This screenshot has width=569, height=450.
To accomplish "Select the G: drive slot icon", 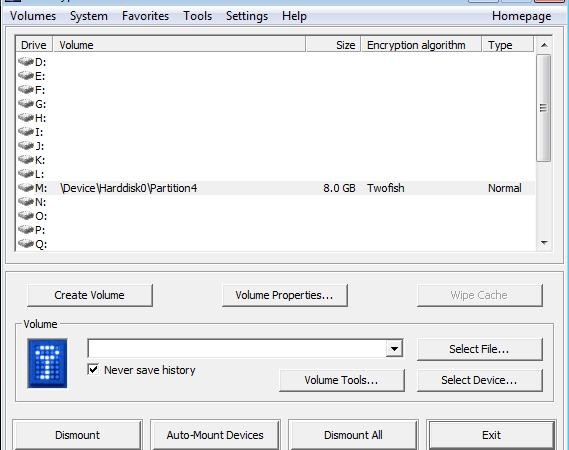I will coord(26,104).
